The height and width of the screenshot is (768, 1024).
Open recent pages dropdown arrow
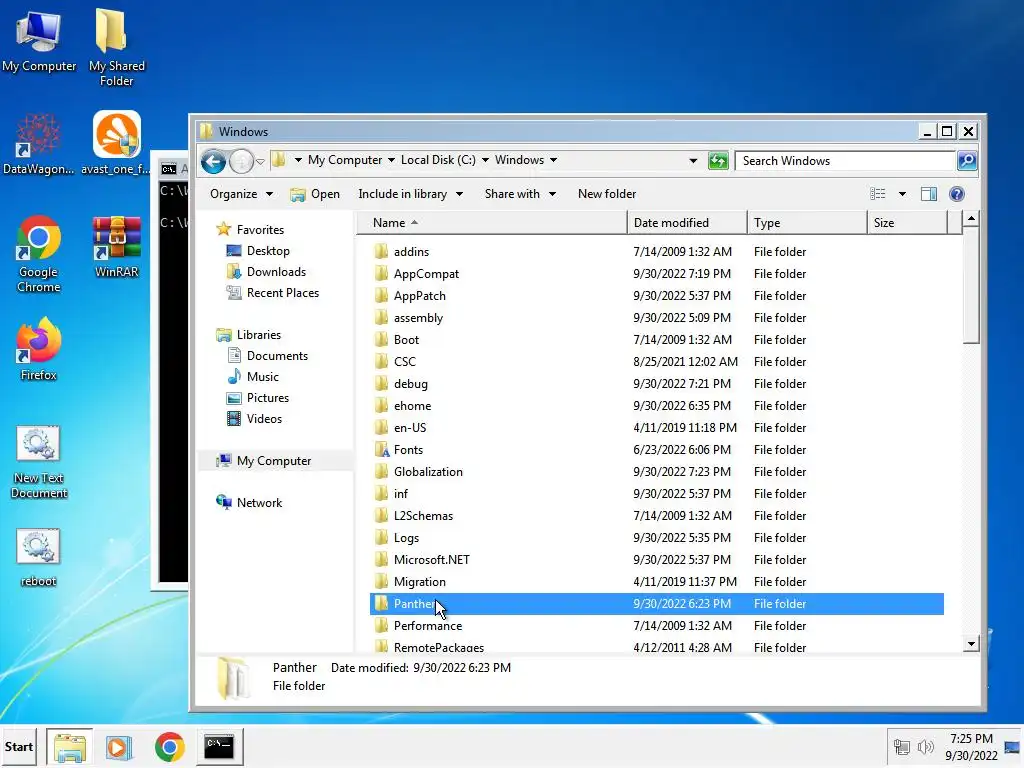click(x=260, y=161)
